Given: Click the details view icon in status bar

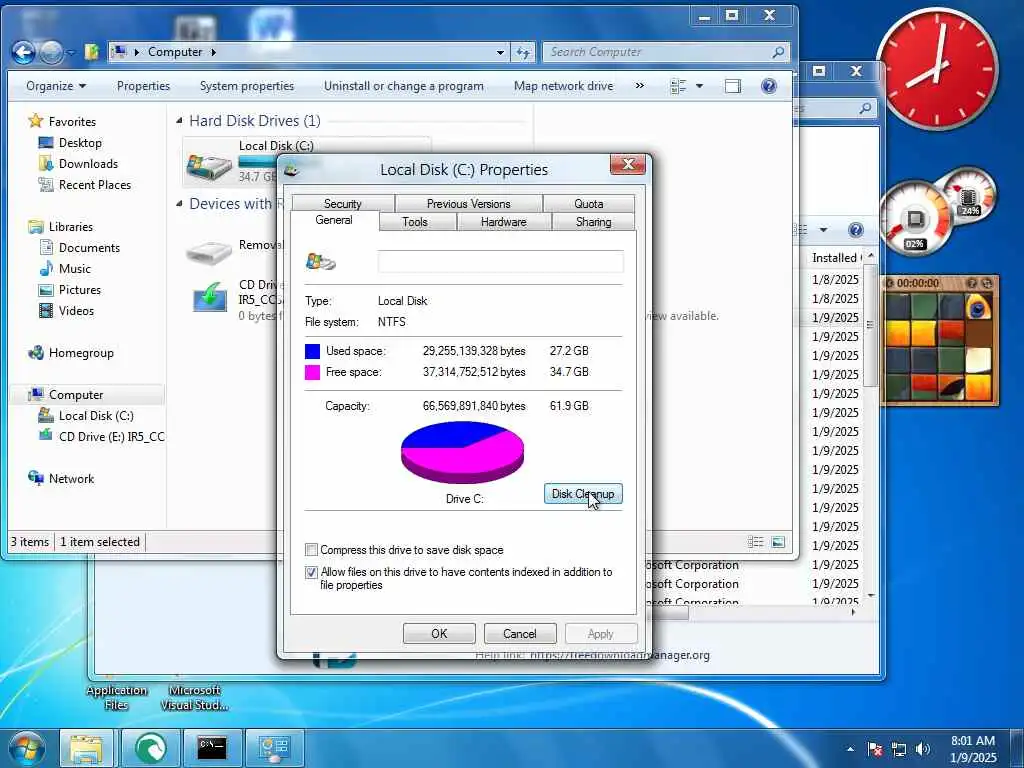Looking at the screenshot, I should coord(756,542).
